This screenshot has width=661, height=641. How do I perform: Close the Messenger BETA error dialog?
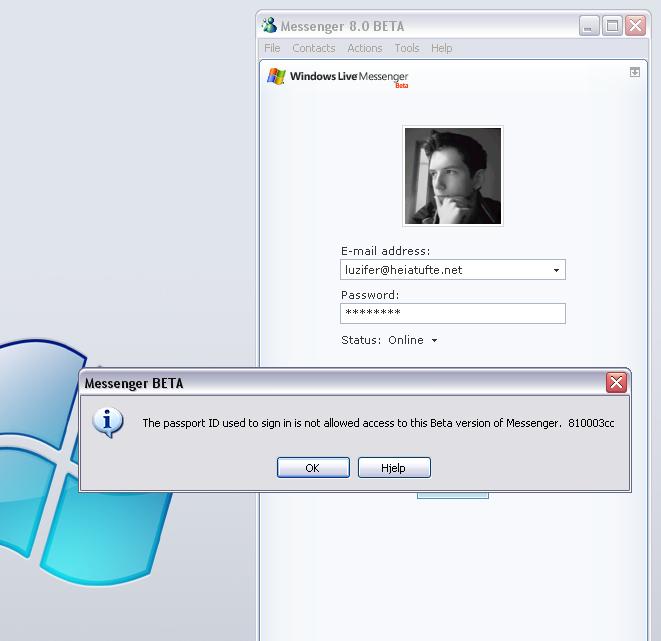click(x=616, y=383)
